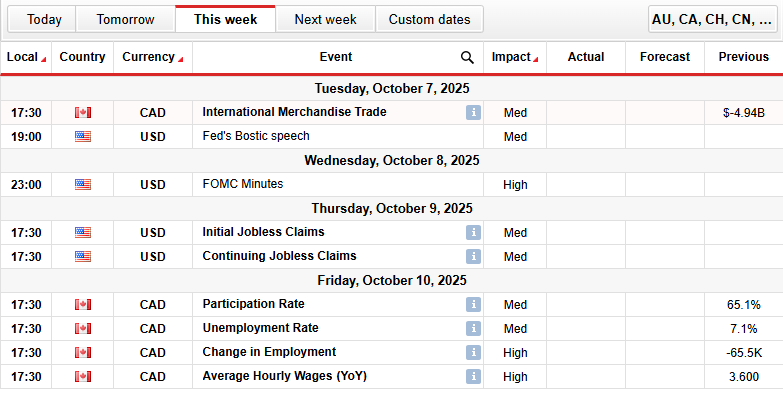Select the Tomorrow tab
The height and width of the screenshot is (401, 783).
pyautogui.click(x=125, y=19)
